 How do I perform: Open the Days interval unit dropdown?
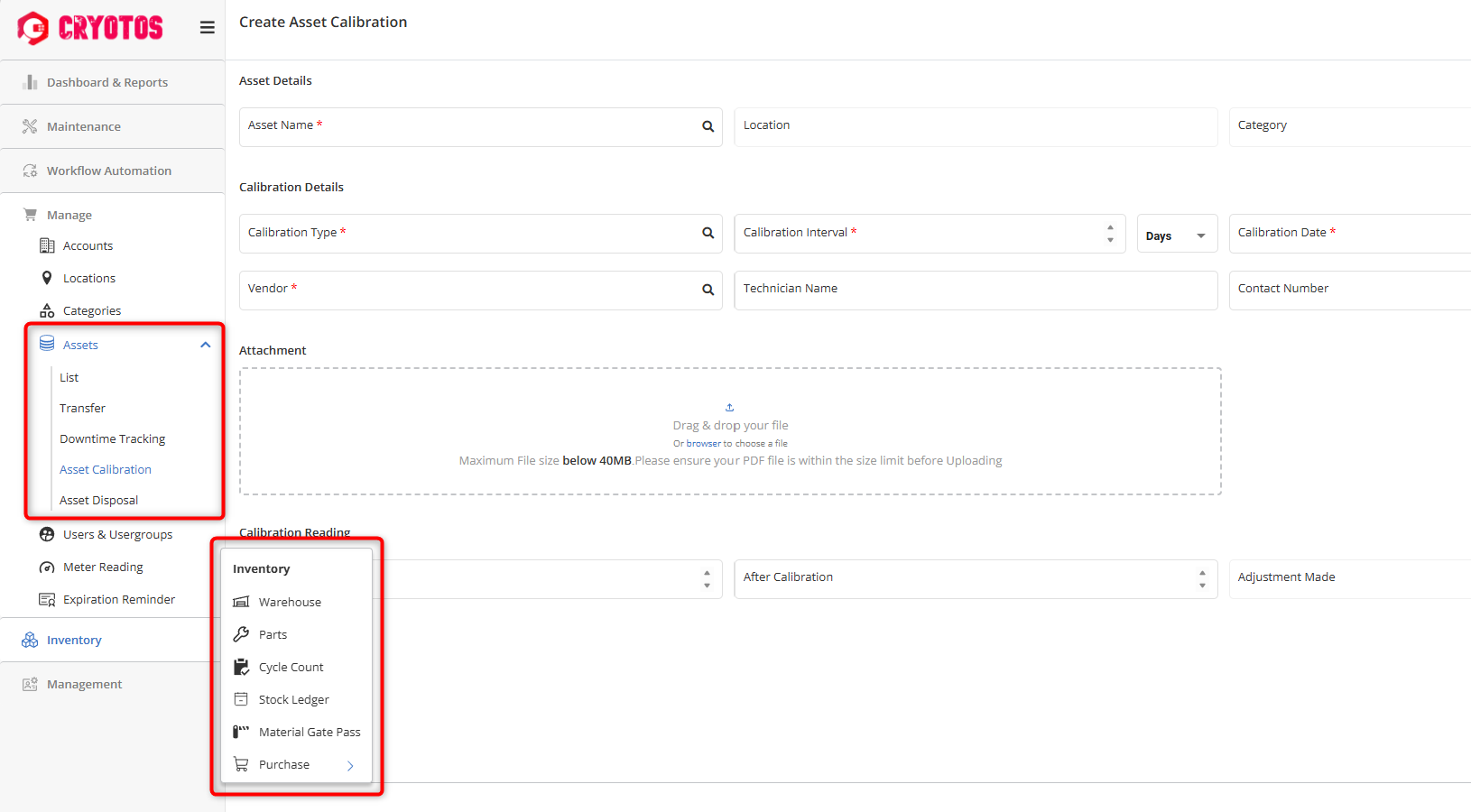tap(1176, 235)
